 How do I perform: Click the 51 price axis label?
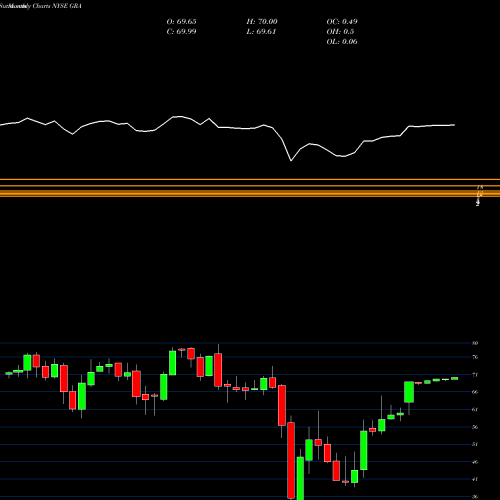(475, 444)
